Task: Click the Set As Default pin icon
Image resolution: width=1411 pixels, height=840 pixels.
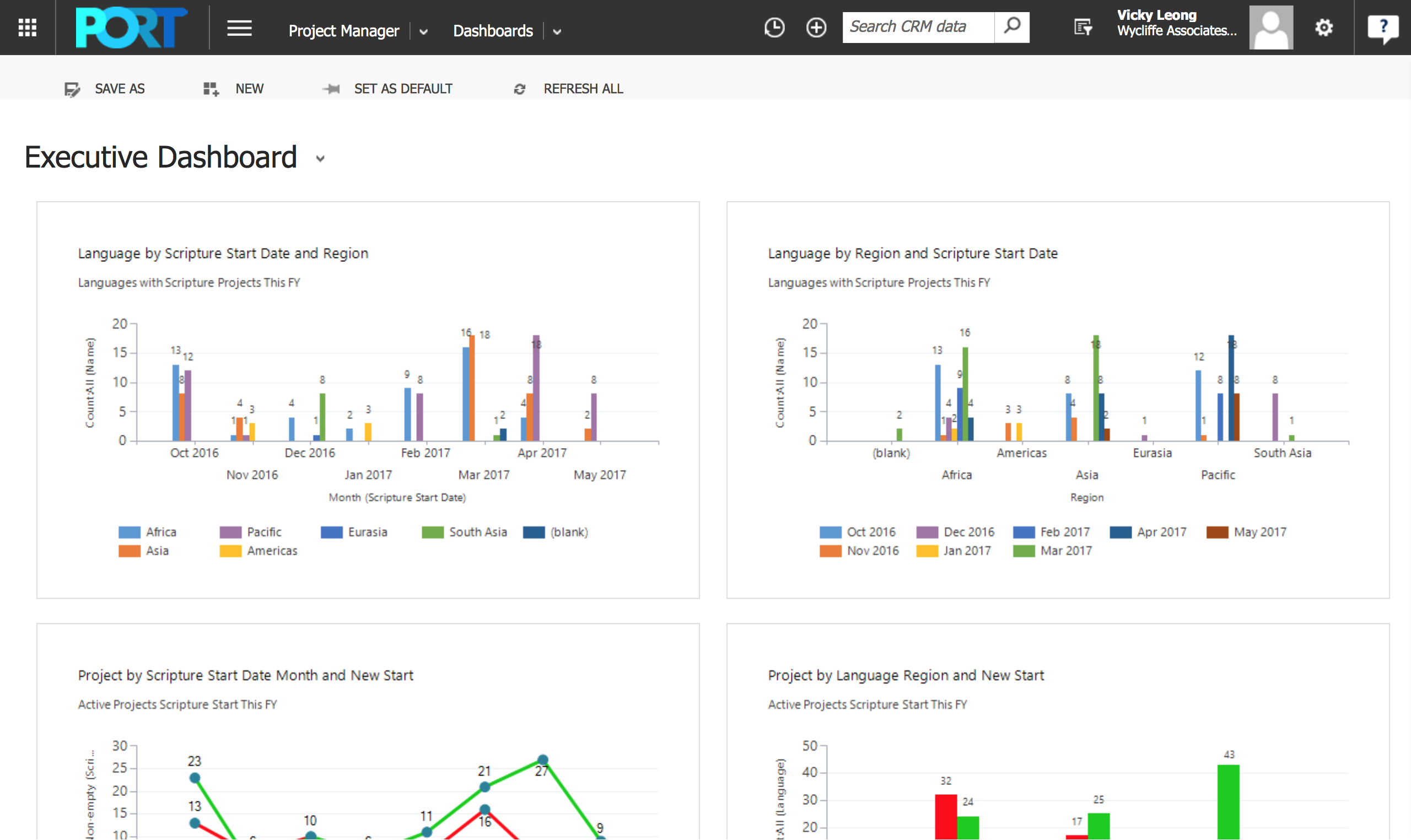Action: tap(331, 89)
